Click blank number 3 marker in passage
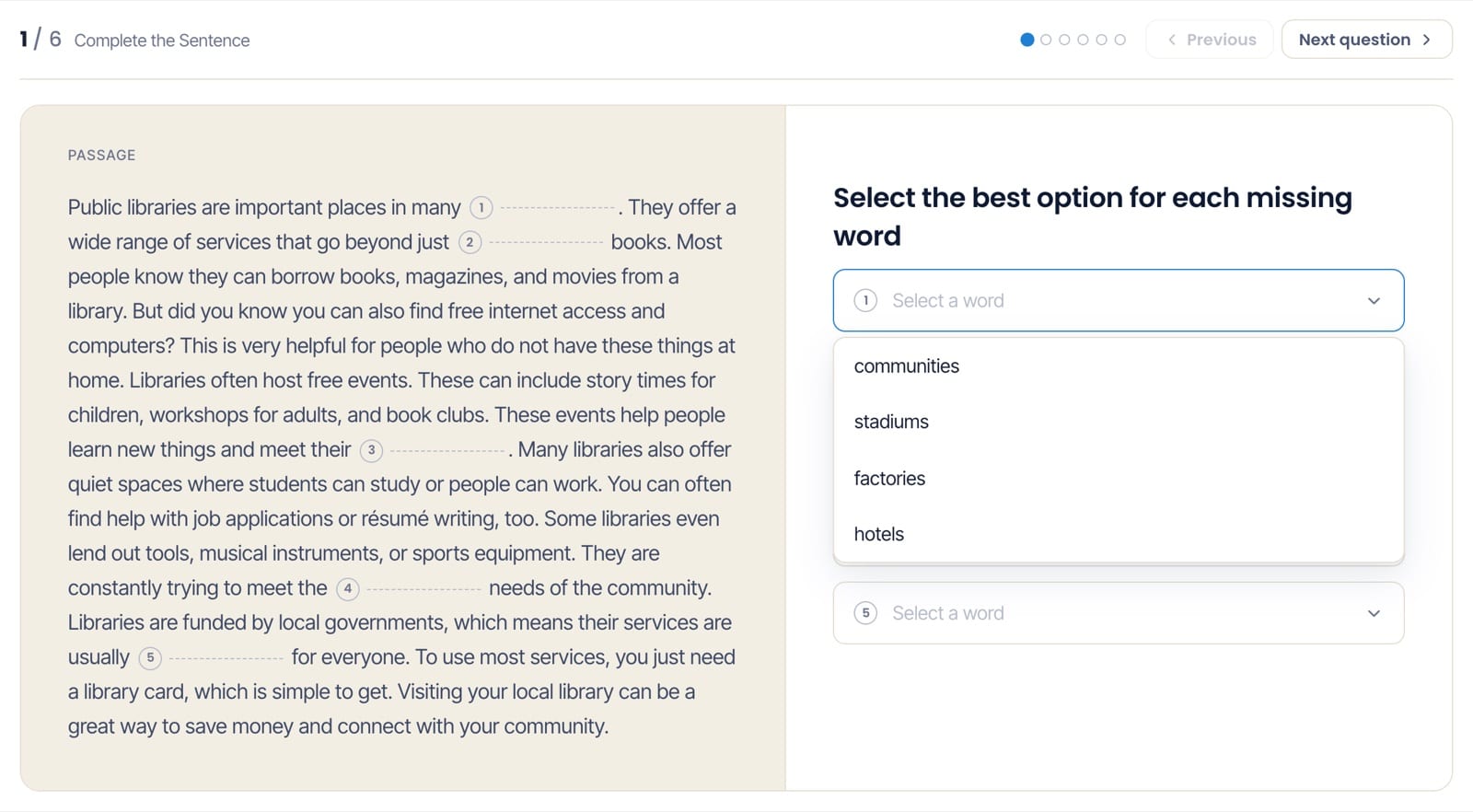 click(371, 450)
